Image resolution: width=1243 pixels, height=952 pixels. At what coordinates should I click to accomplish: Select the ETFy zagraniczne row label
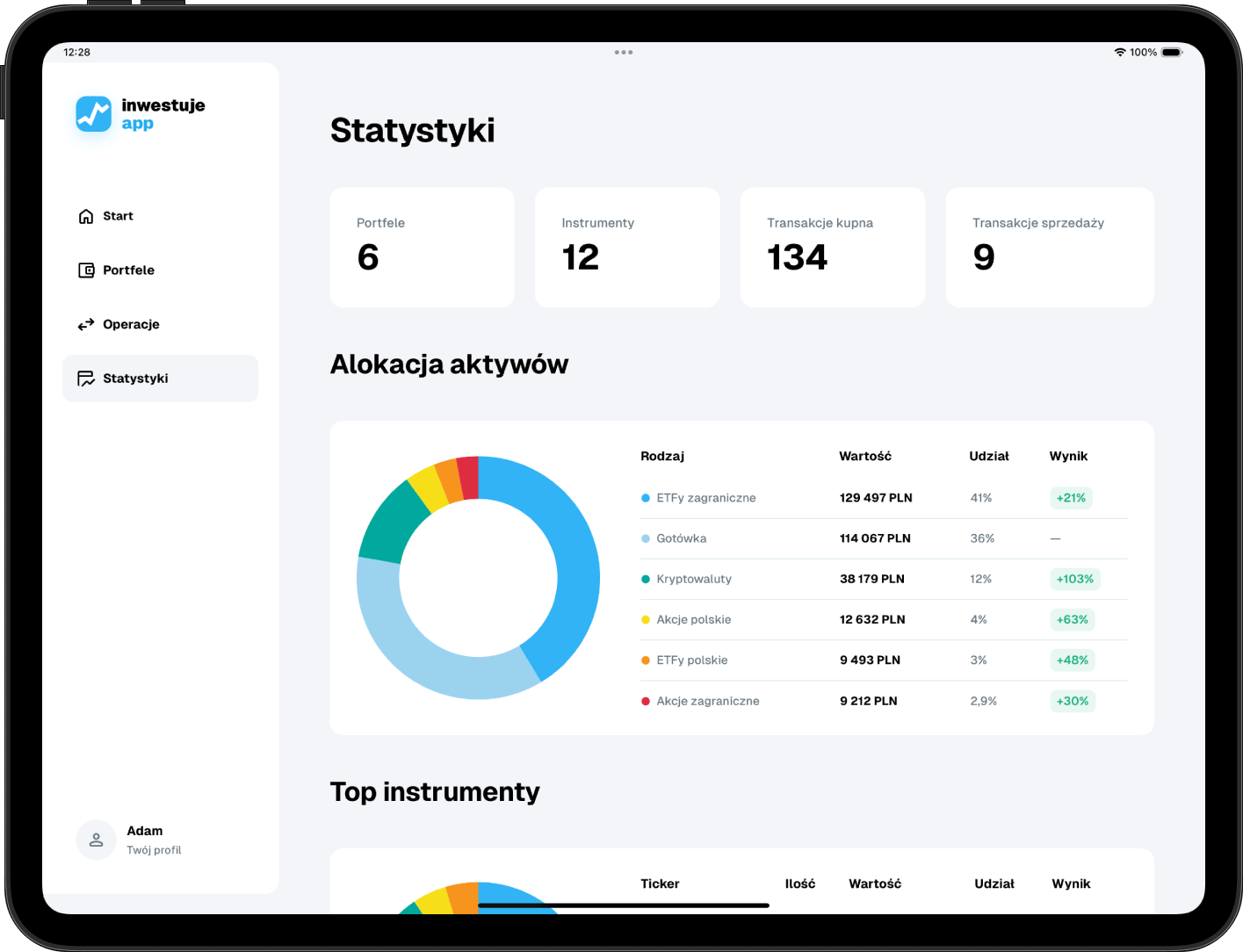[x=706, y=498]
